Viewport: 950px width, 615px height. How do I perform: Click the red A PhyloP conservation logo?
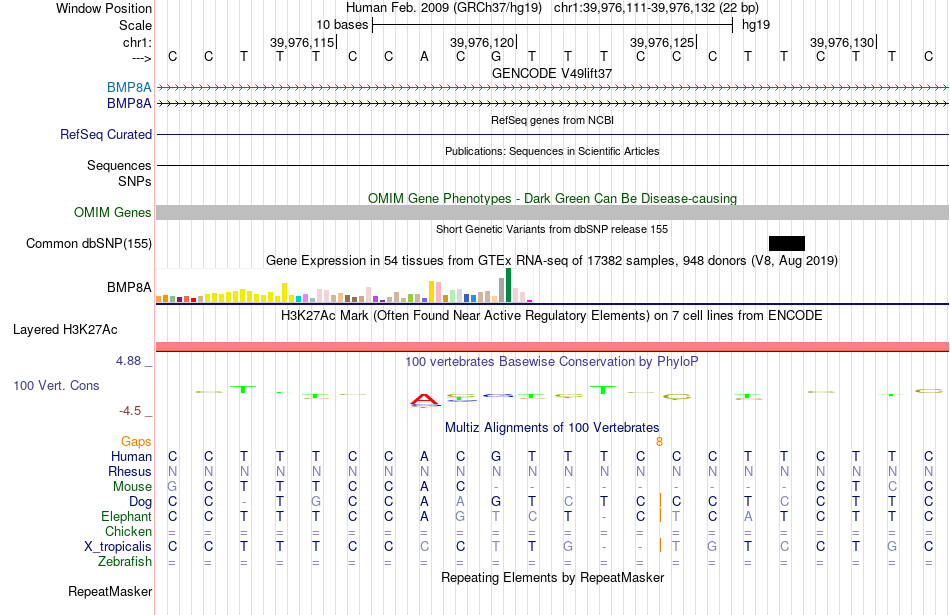[424, 400]
